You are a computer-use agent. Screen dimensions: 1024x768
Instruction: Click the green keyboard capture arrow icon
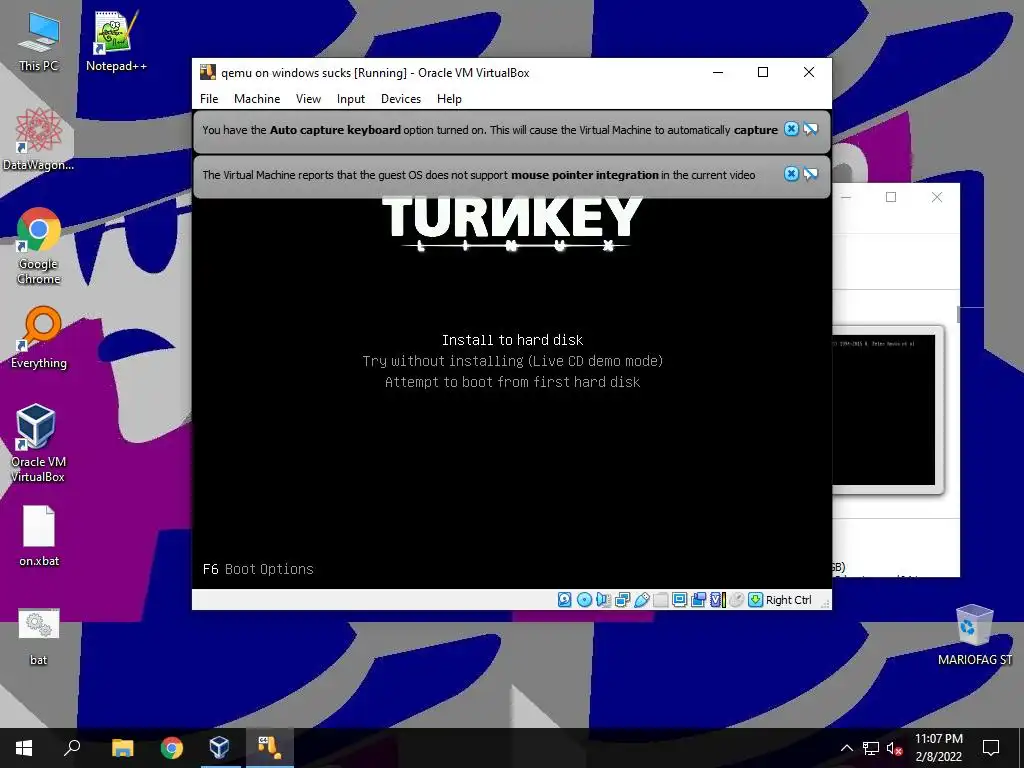[x=756, y=600]
